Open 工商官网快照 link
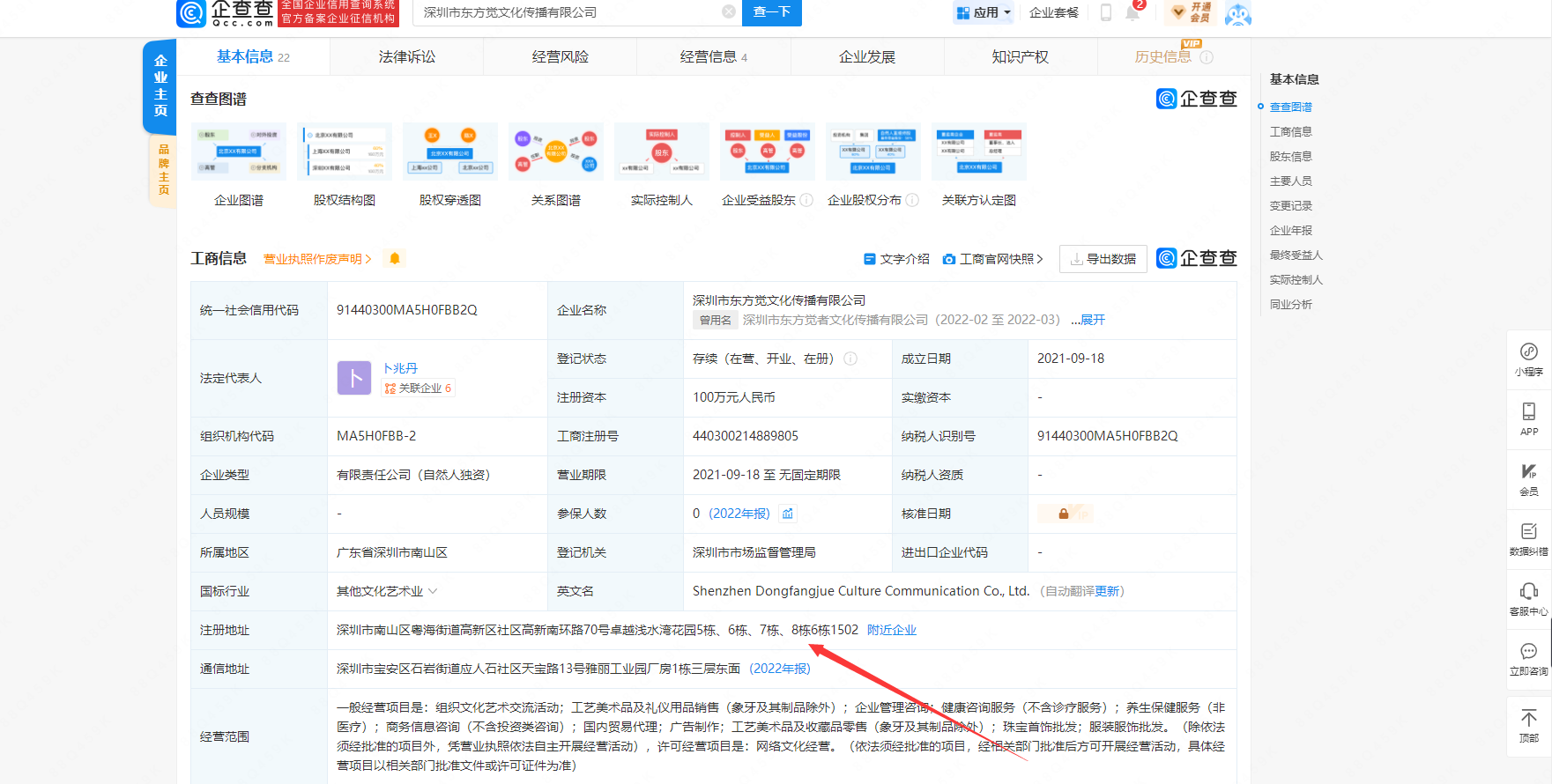The width and height of the screenshot is (1552, 784). pos(993,259)
